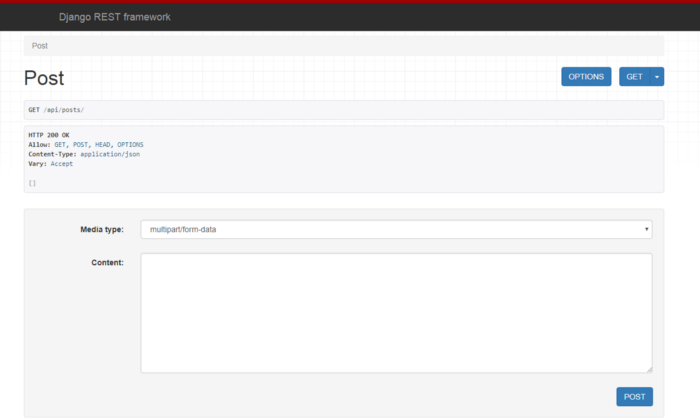Viewport: 700px width, 419px height.
Task: Click the arrow on multipart/form-data dropdown
Action: pyautogui.click(x=646, y=229)
